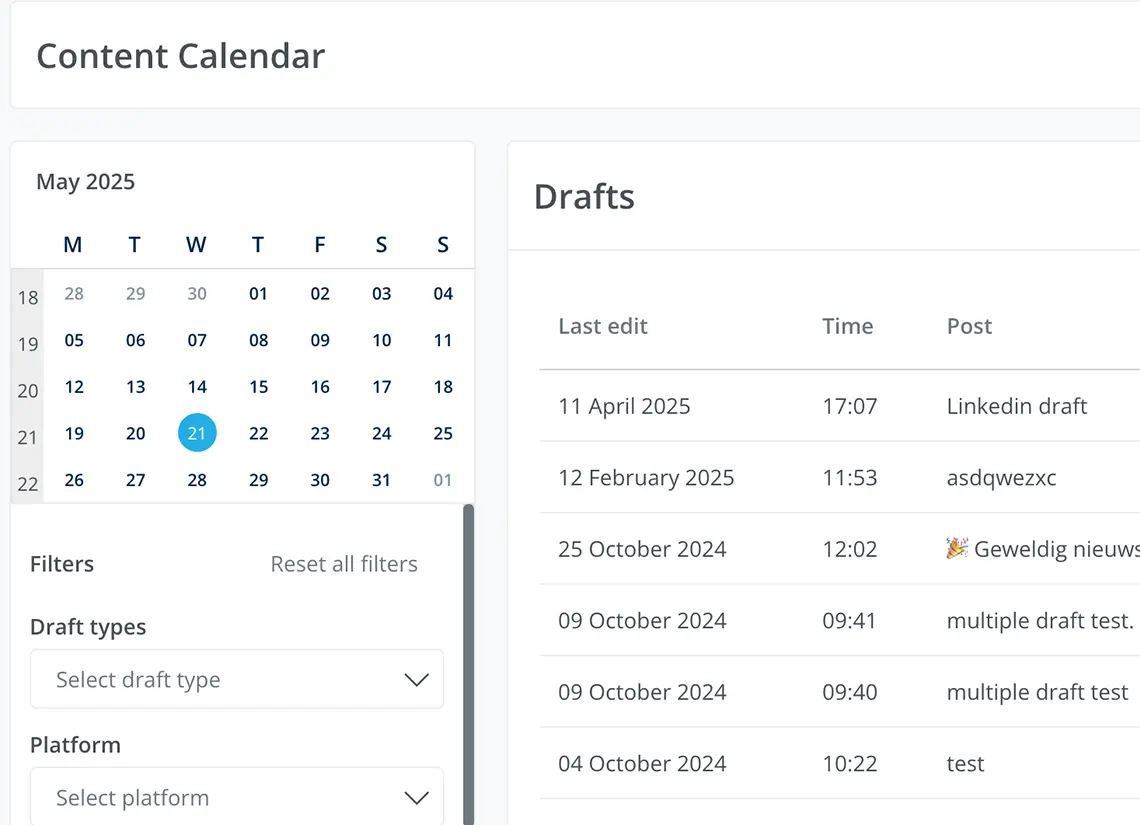Screen dimensions: 1140x825
Task: Click the Post column header
Action: coord(969,326)
